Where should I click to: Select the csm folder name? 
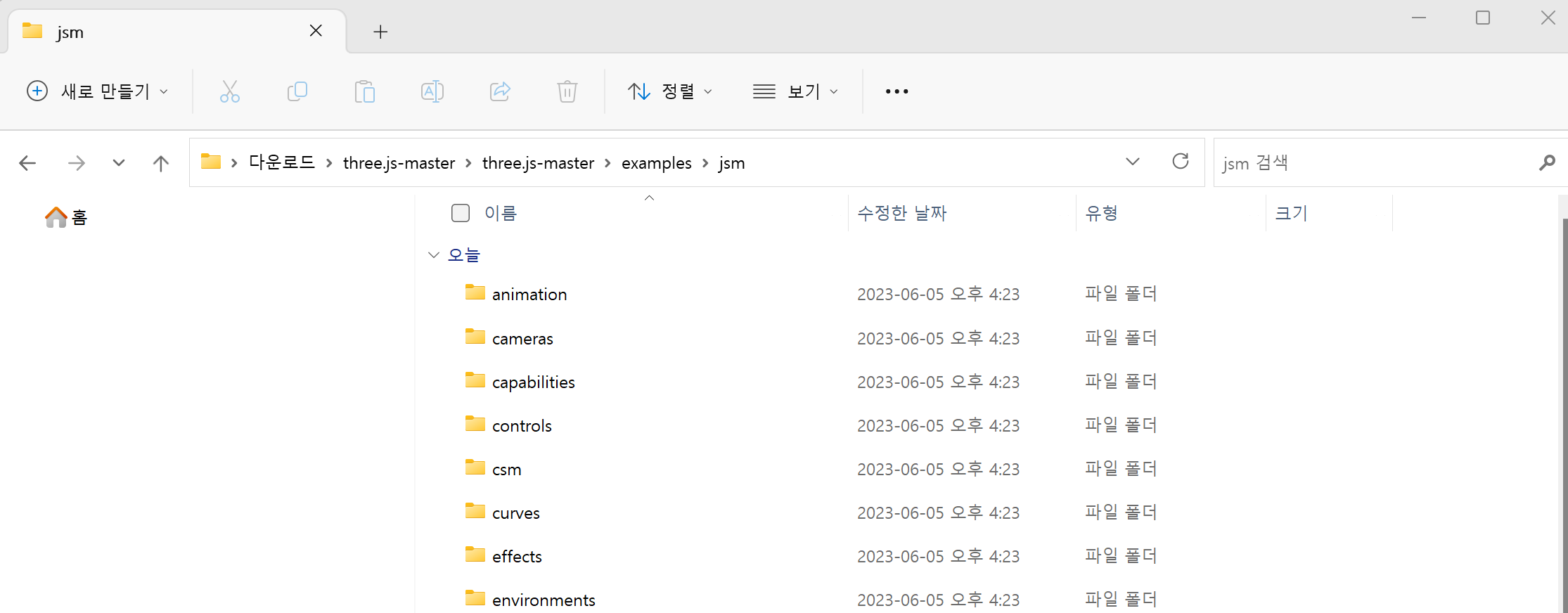pos(507,470)
